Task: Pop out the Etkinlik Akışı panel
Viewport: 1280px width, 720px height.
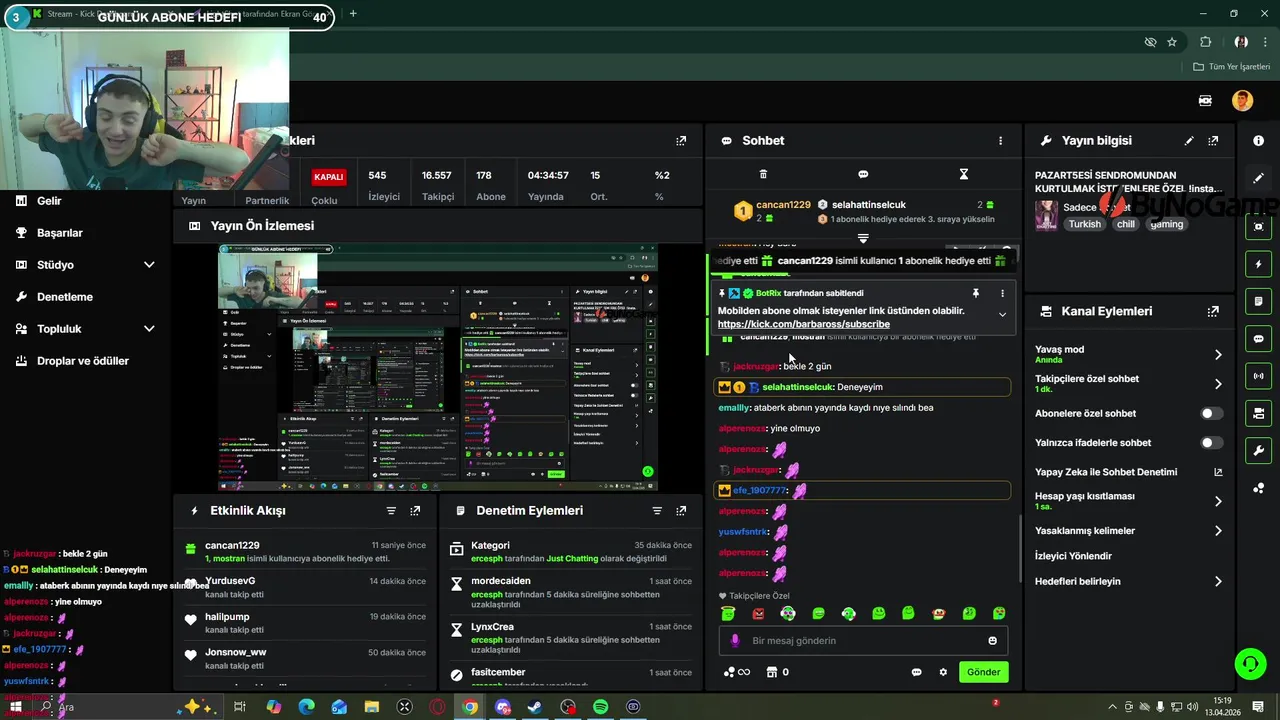Action: pos(415,510)
